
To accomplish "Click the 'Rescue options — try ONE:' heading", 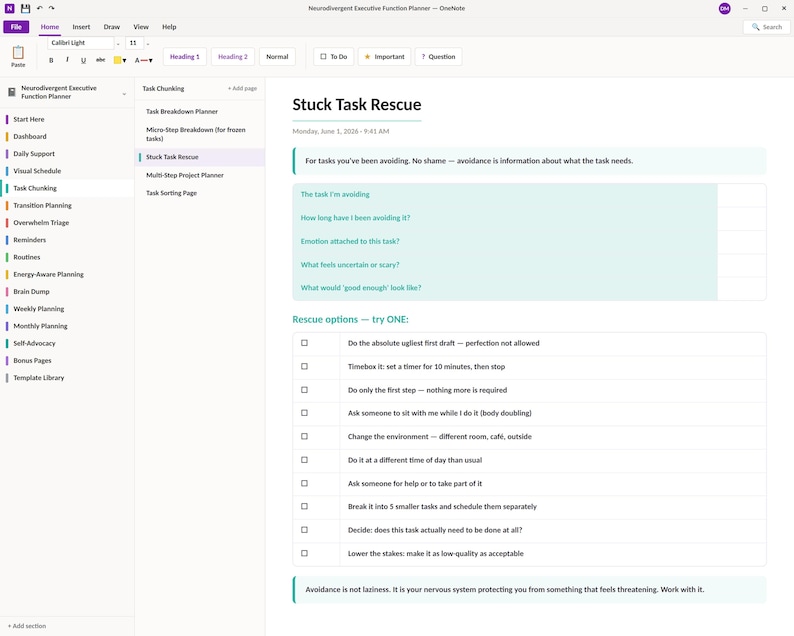I will [x=350, y=320].
